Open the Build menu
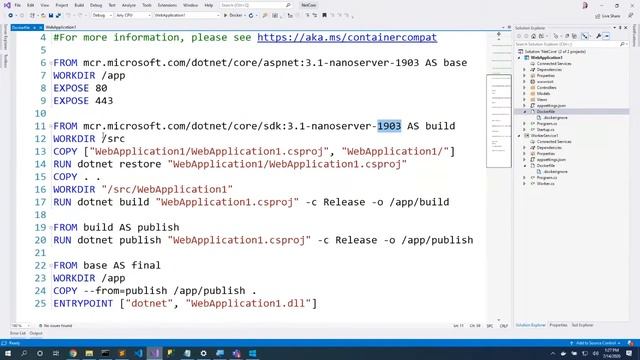 click(79, 5)
